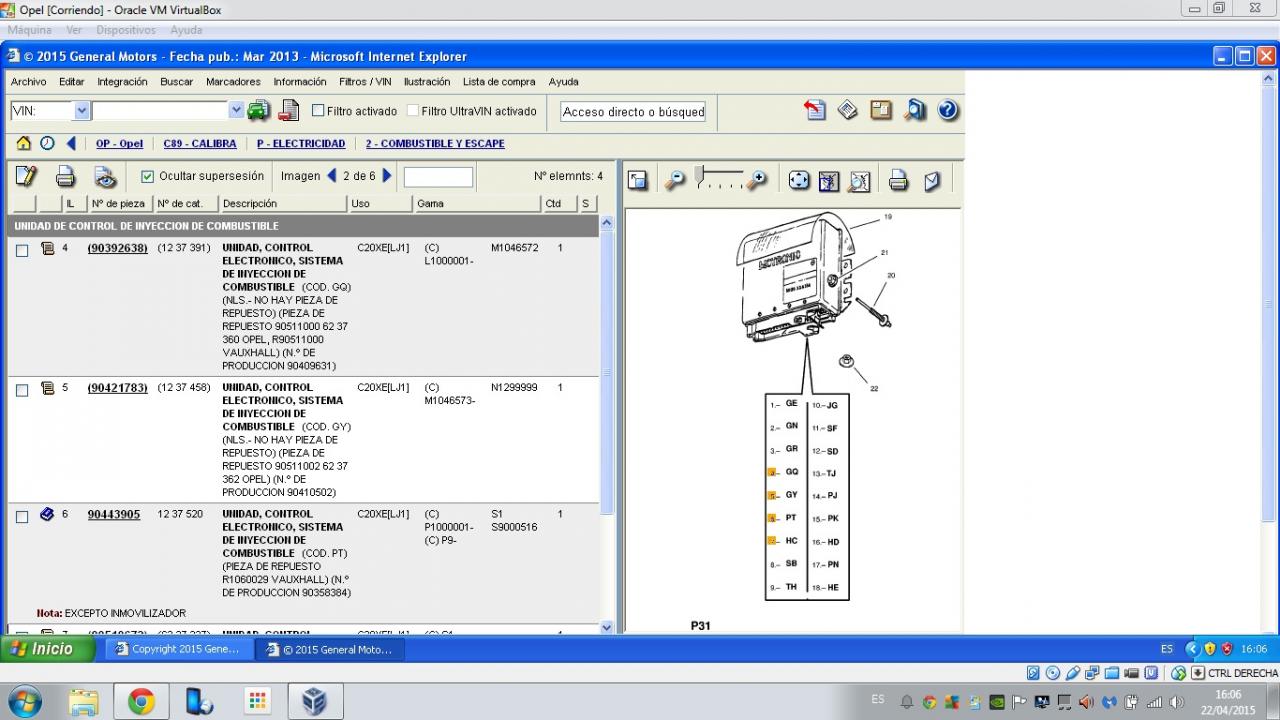Uncheck Ocultar supersesión checkbox
Screen dimensions: 1280x720
[148, 176]
